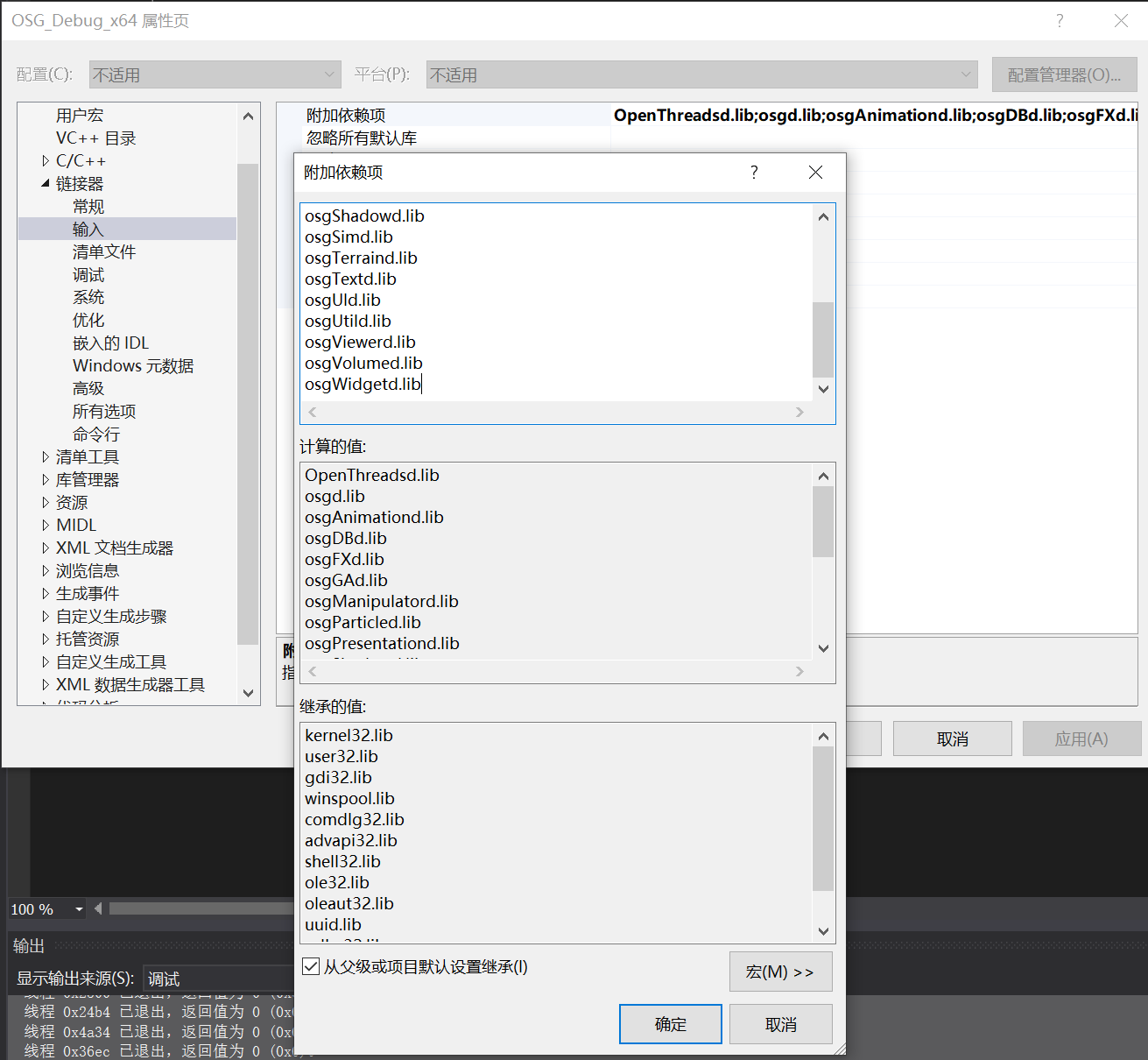Collapse the 链接器 tree node

tap(46, 183)
